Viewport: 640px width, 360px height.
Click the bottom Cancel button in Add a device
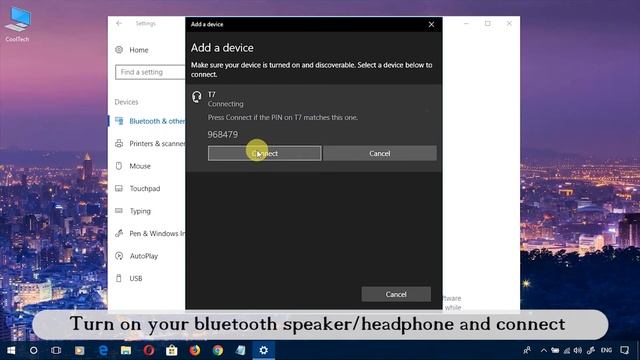click(x=396, y=294)
